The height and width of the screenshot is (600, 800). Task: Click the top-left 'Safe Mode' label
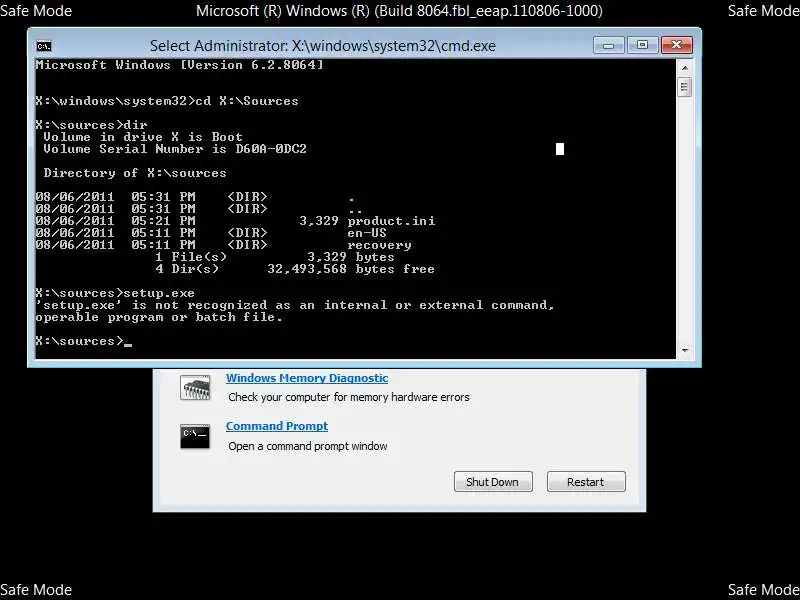tap(36, 11)
